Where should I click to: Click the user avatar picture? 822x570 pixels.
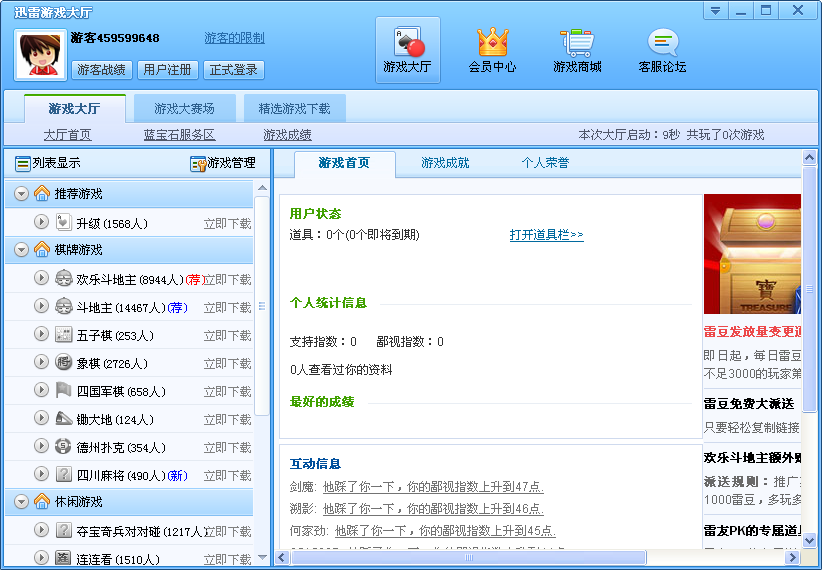[x=41, y=54]
